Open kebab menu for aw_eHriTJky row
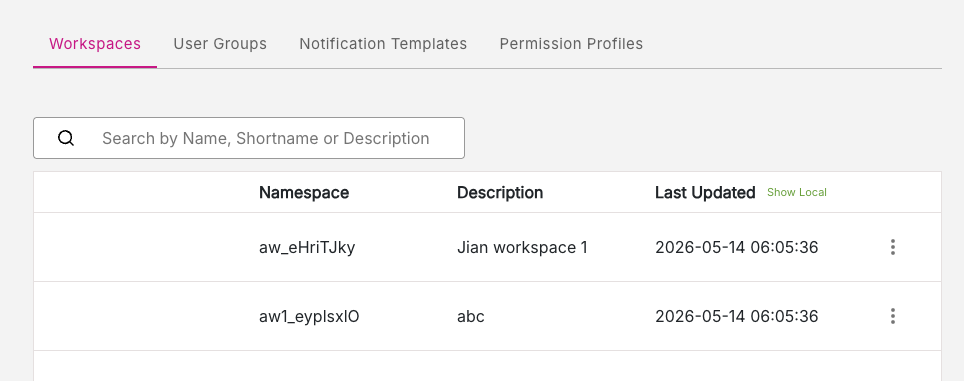The image size is (964, 381). [x=893, y=247]
